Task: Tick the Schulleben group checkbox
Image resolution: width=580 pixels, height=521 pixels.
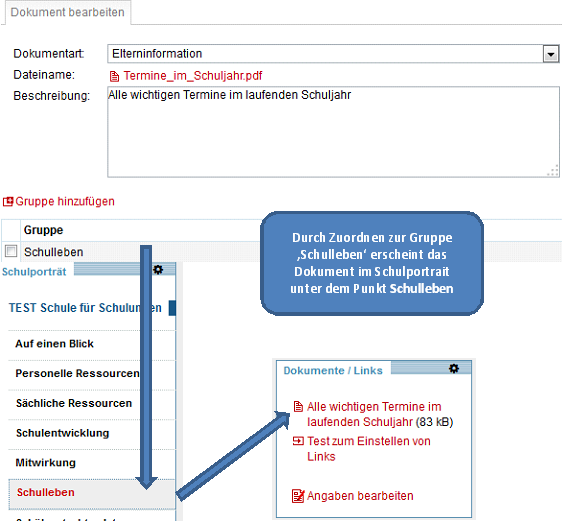Action: tap(11, 251)
